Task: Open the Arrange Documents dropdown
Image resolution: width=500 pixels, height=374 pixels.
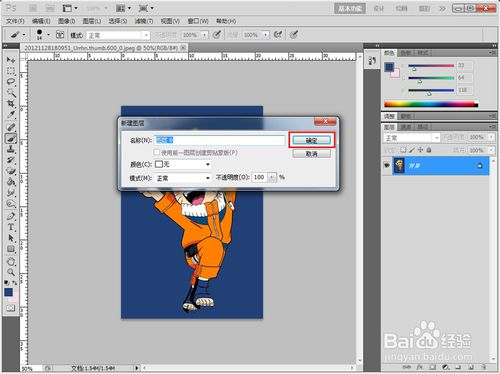Action: click(123, 8)
